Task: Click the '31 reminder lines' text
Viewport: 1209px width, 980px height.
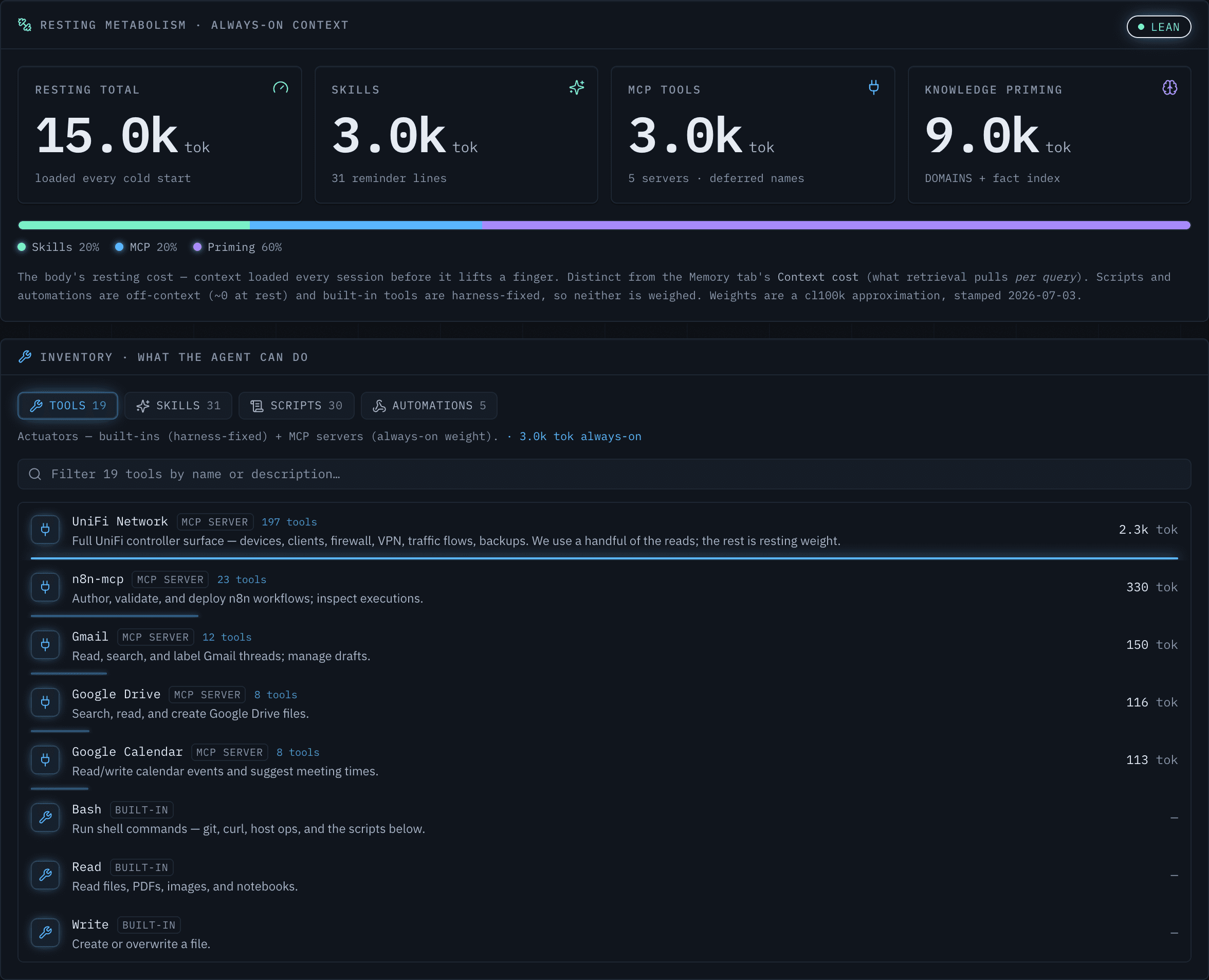Action: (389, 178)
